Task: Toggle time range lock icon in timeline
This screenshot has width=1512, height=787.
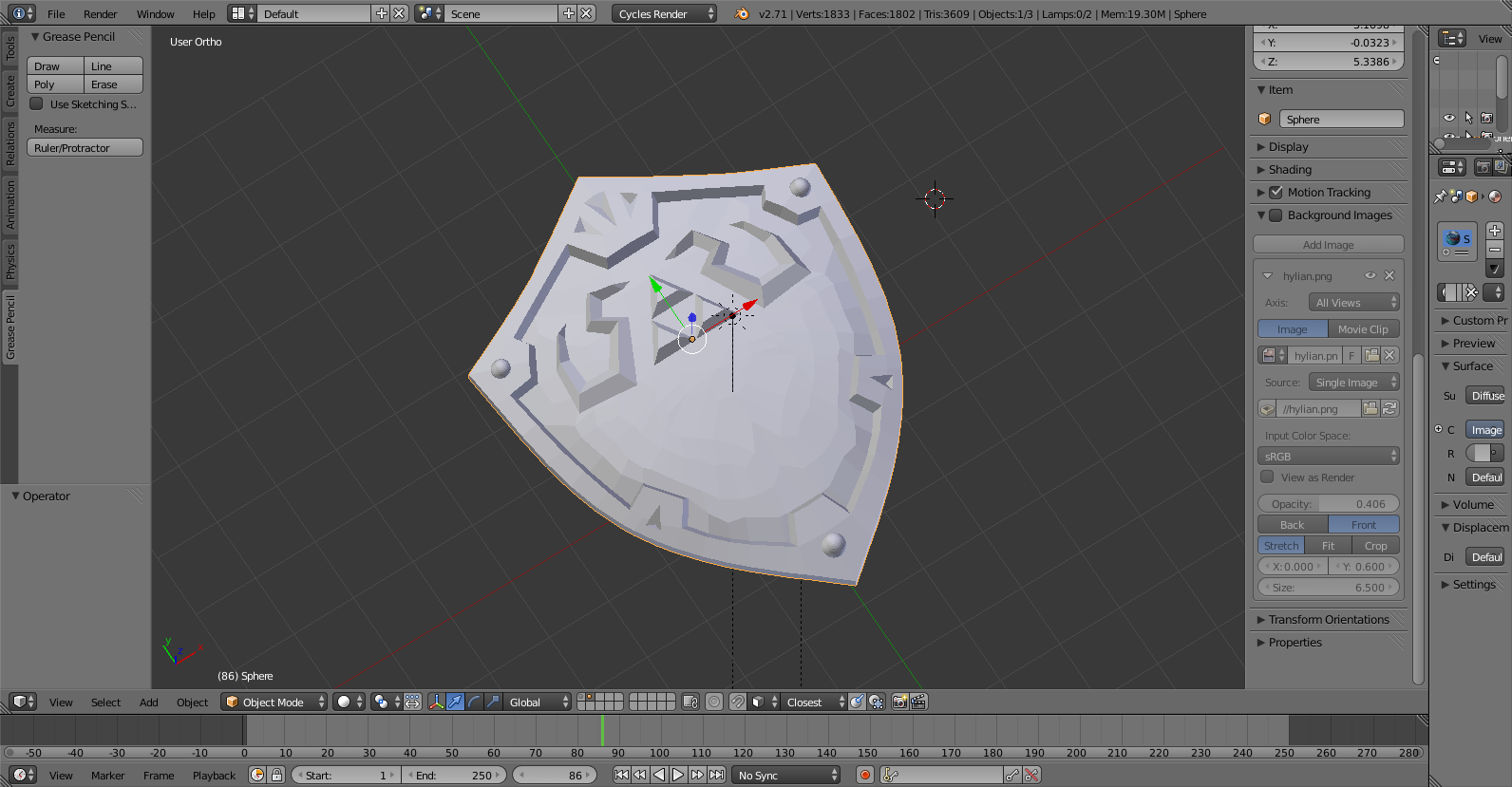Action: (276, 775)
